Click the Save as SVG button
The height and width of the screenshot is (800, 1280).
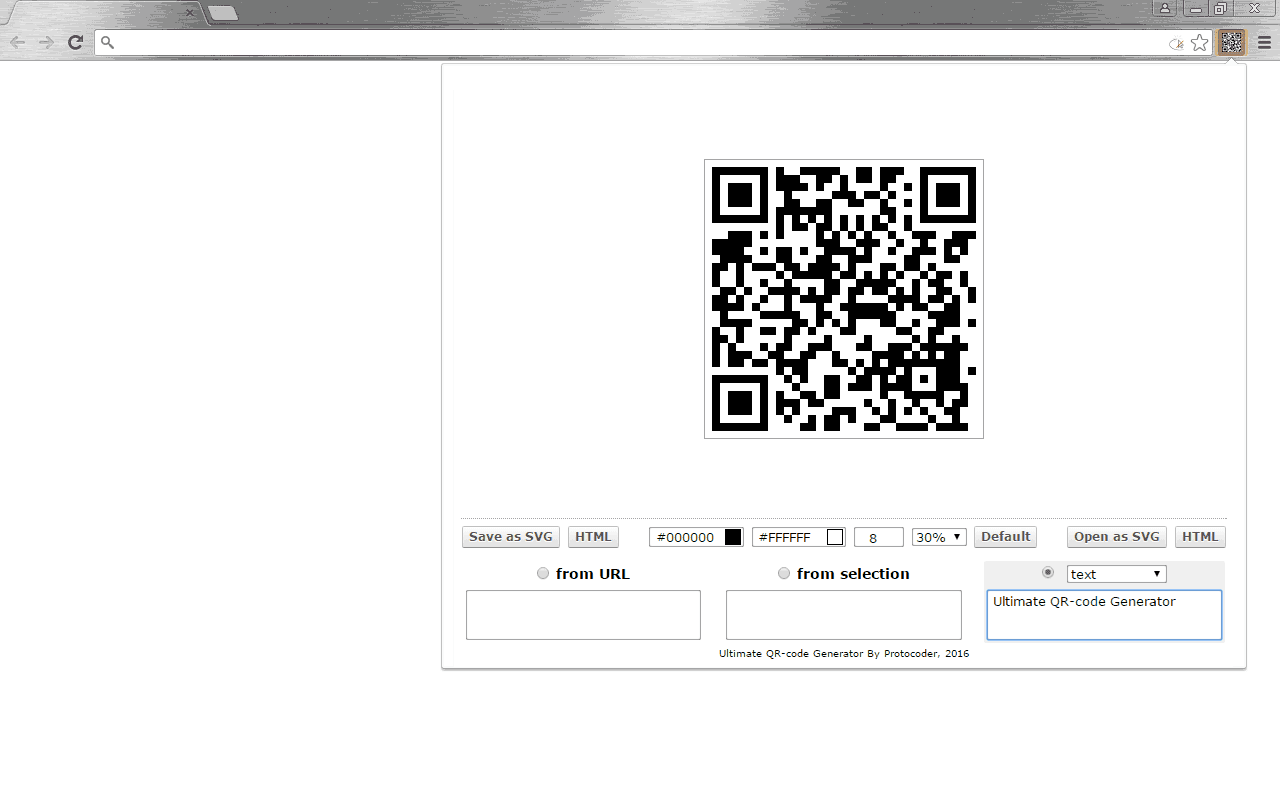coord(511,537)
